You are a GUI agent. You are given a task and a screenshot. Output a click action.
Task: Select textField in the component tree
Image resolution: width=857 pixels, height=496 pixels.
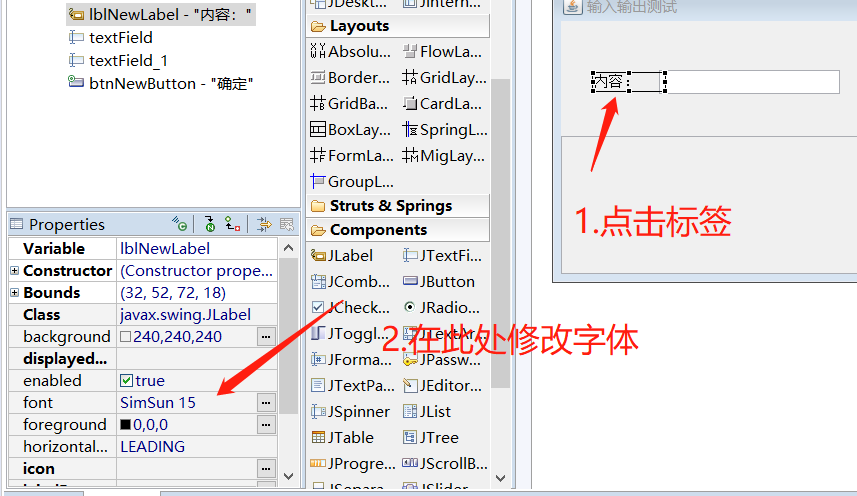110,38
